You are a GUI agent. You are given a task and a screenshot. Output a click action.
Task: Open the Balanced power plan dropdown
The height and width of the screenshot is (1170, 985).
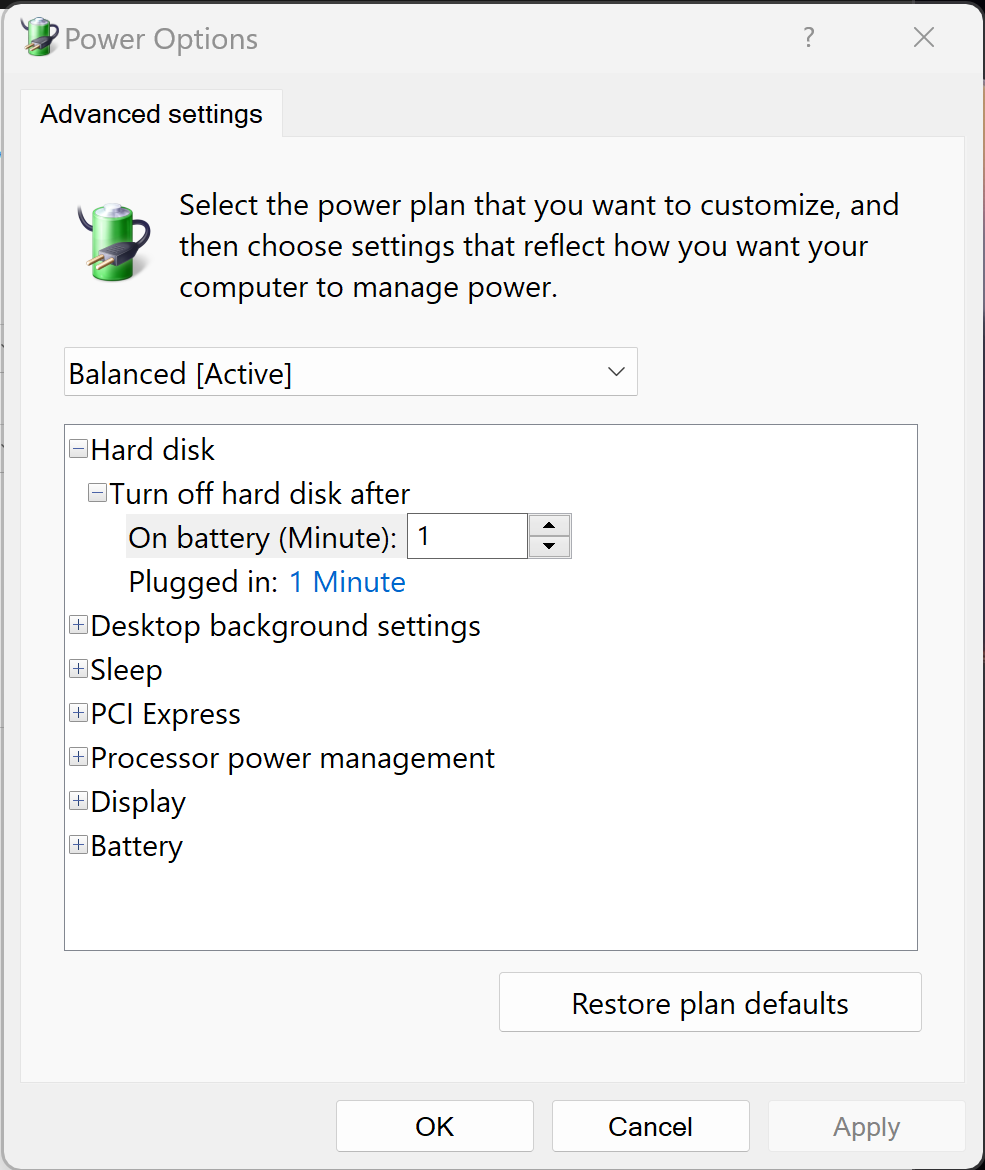[x=350, y=372]
